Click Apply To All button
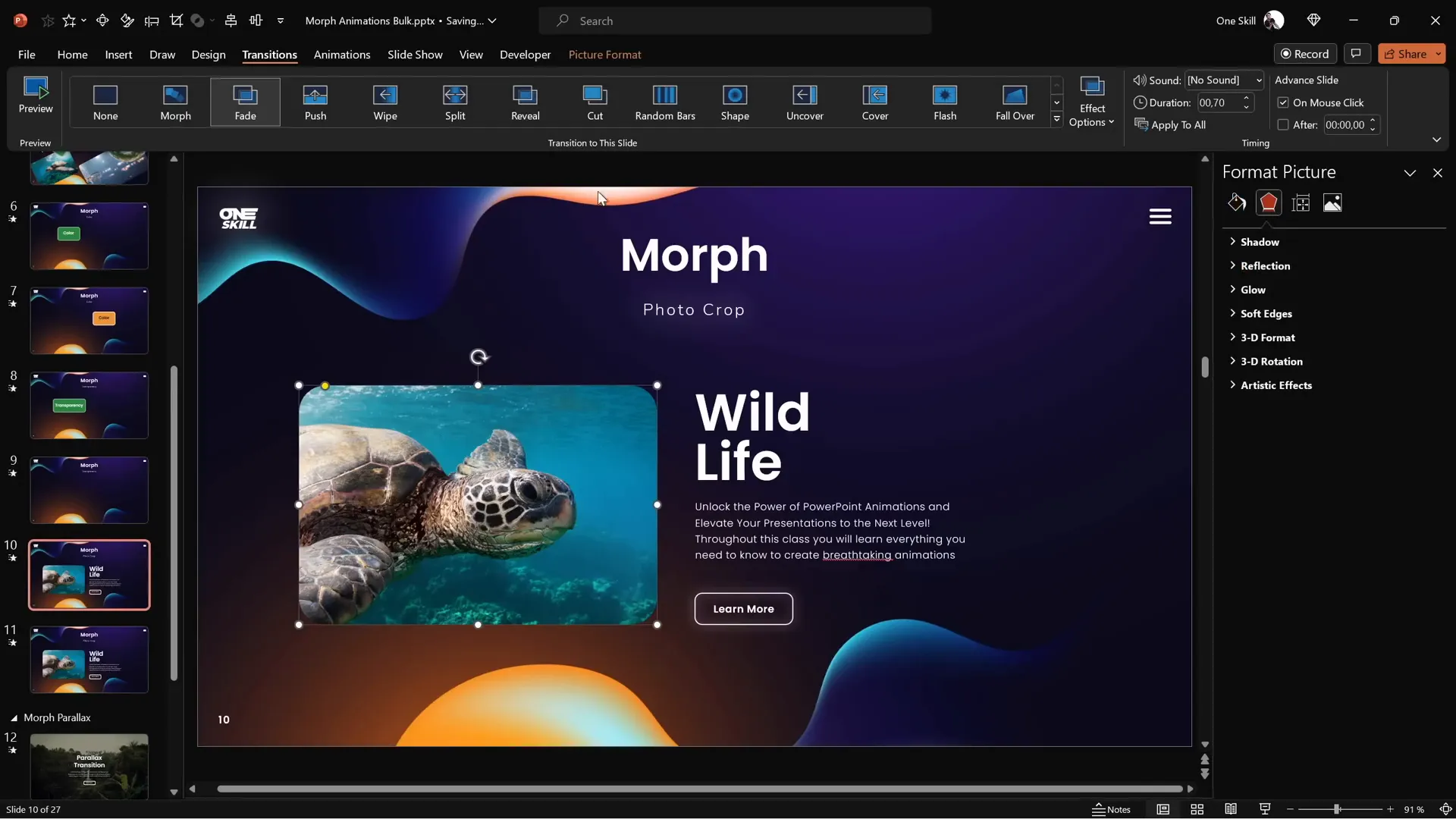1456x819 pixels. [1170, 125]
